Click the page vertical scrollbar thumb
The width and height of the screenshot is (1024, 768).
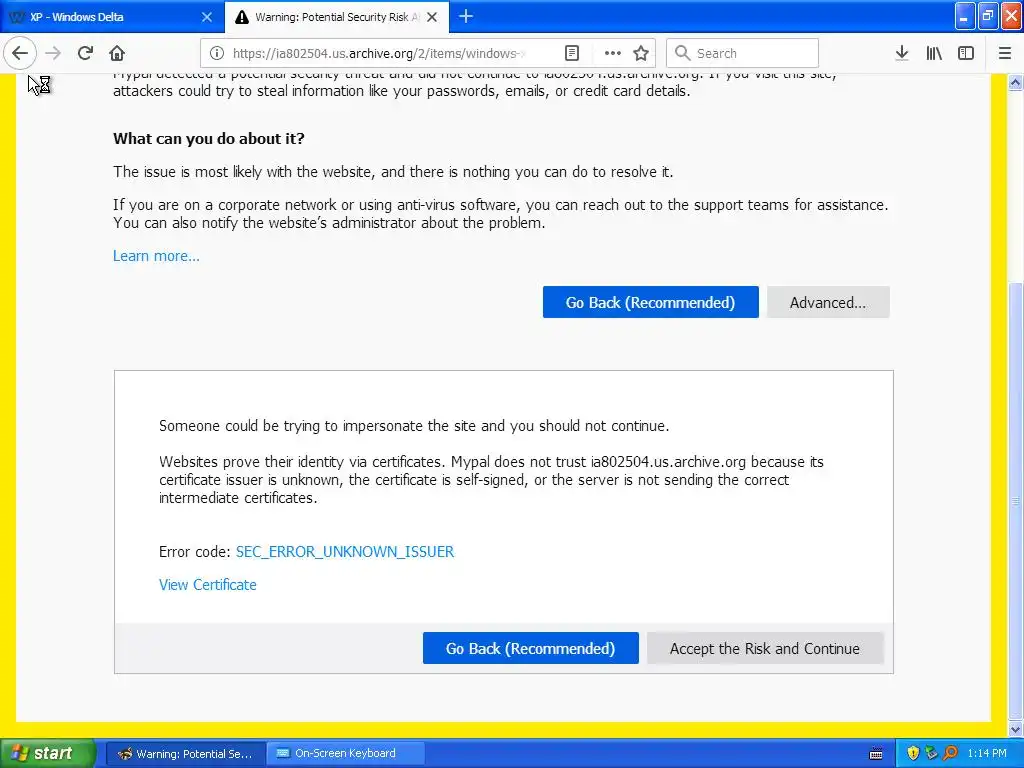point(1016,500)
